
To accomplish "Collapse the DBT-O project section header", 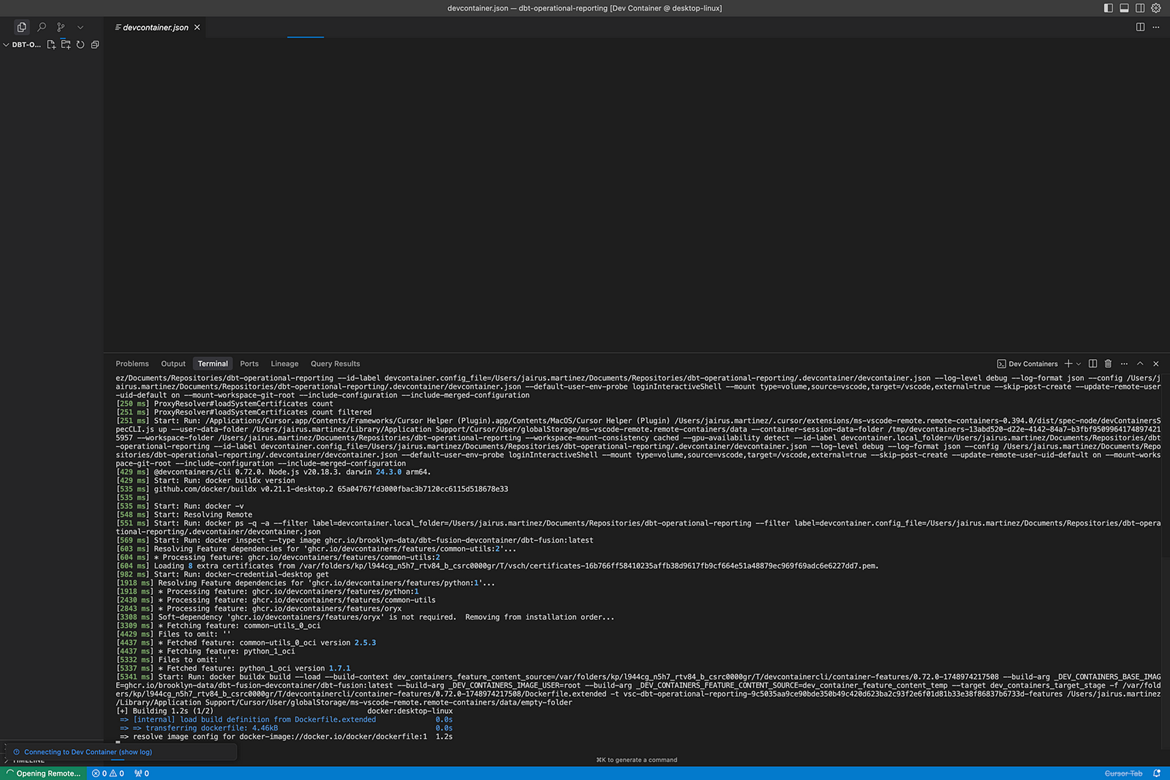I will pyautogui.click(x=8, y=44).
